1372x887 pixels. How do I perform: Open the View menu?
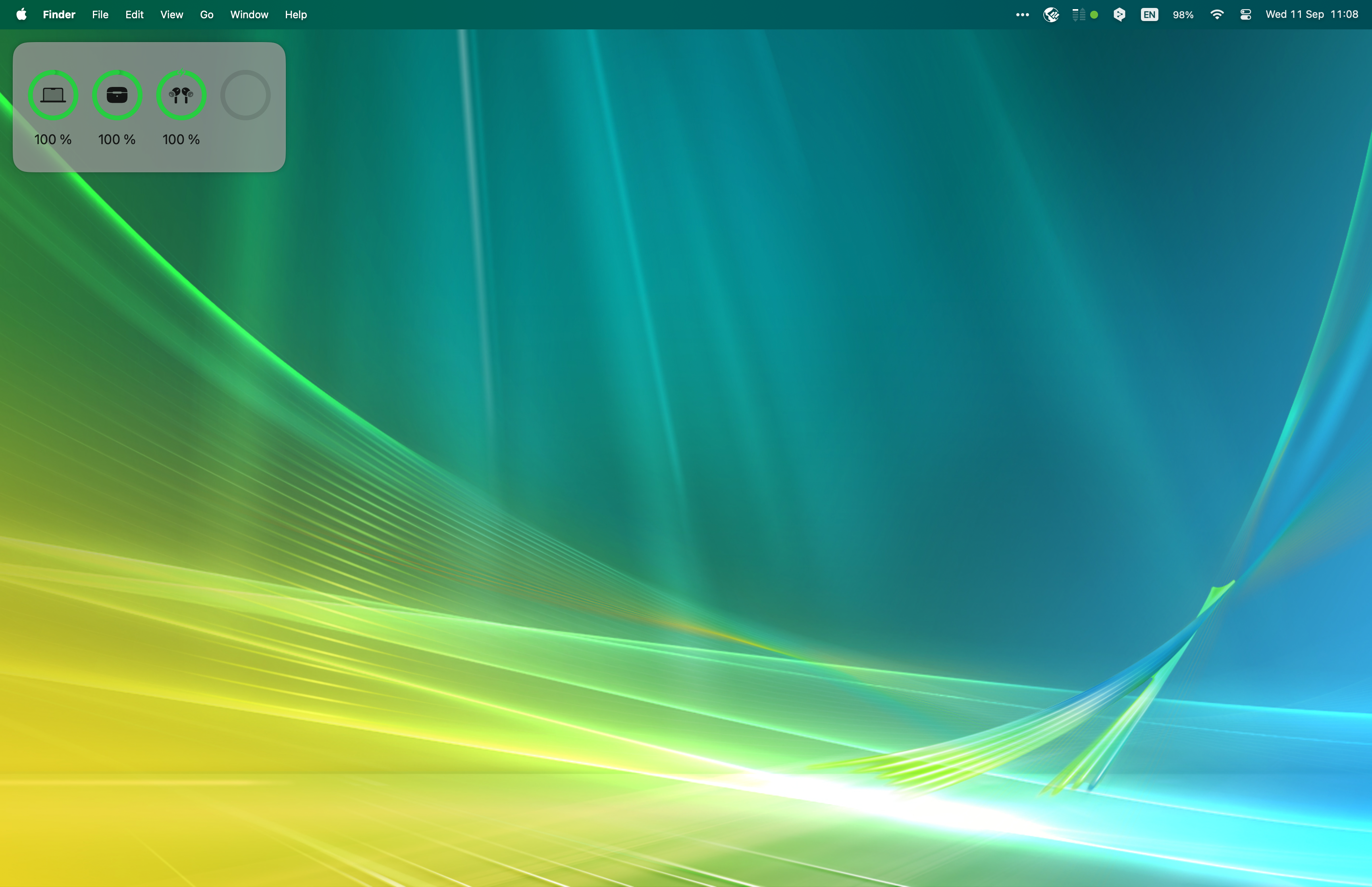[171, 14]
